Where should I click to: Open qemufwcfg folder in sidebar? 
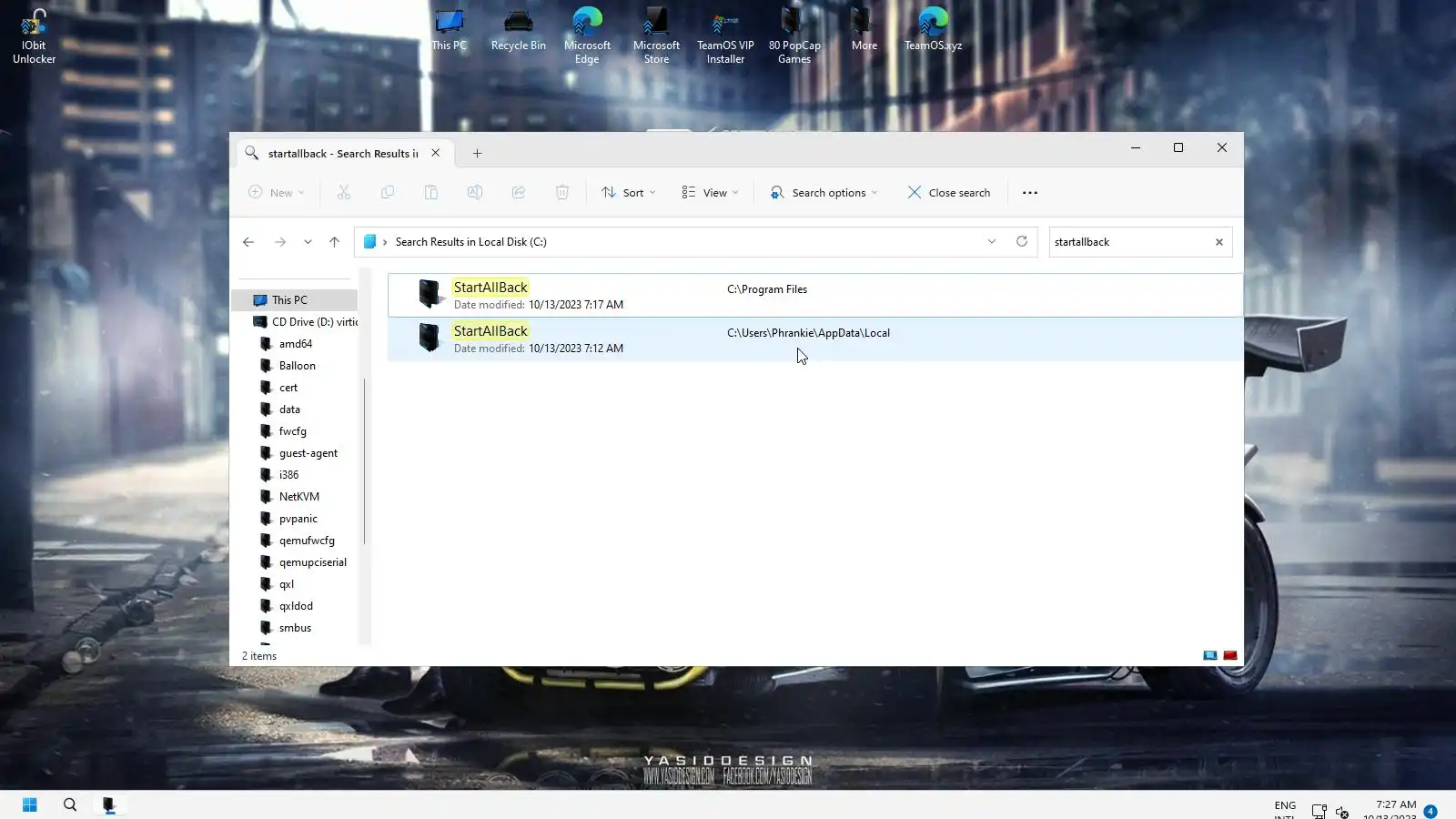coord(307,541)
